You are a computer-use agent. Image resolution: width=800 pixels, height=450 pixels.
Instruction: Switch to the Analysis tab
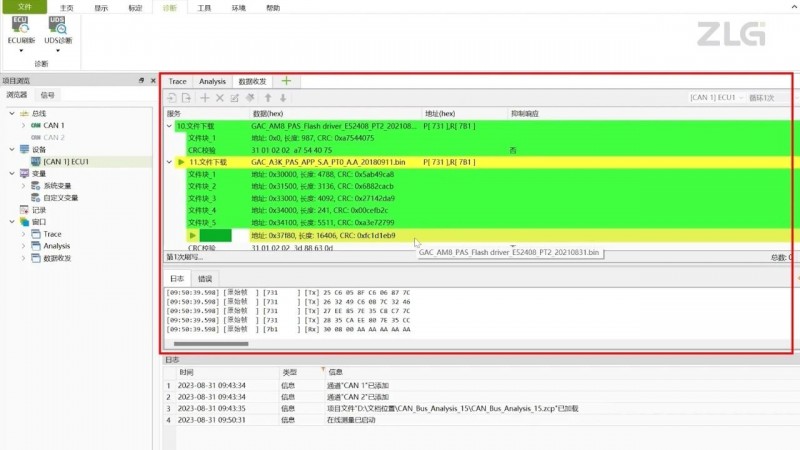point(212,81)
